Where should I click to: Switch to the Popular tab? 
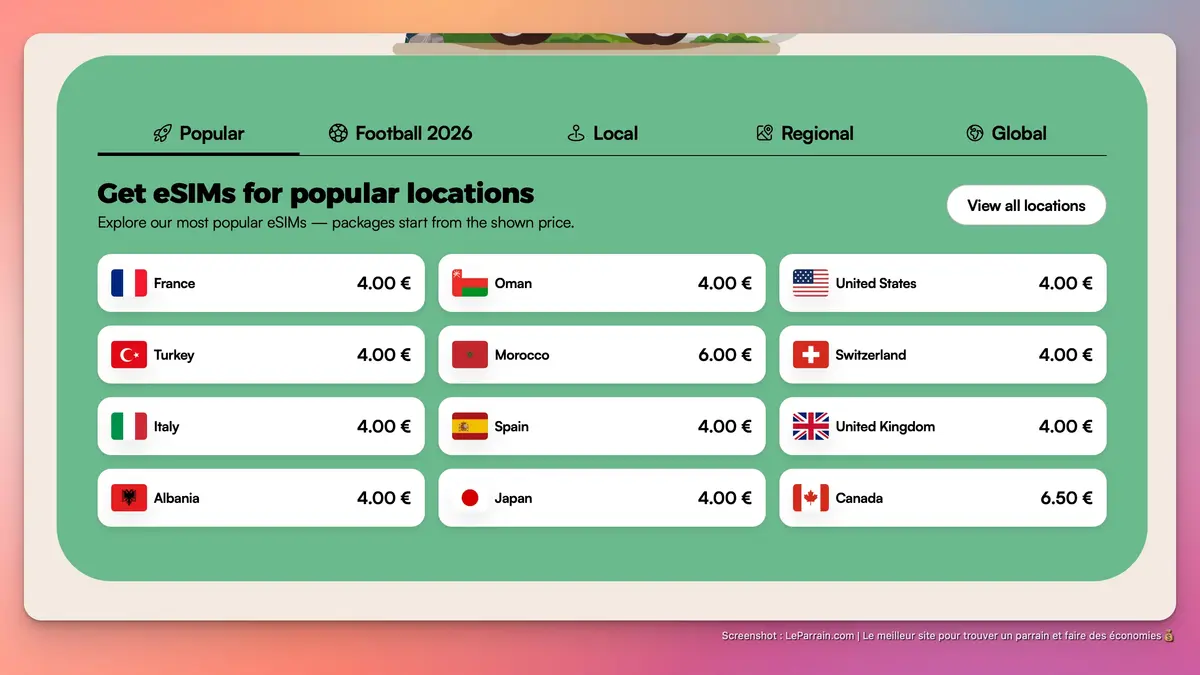(198, 133)
